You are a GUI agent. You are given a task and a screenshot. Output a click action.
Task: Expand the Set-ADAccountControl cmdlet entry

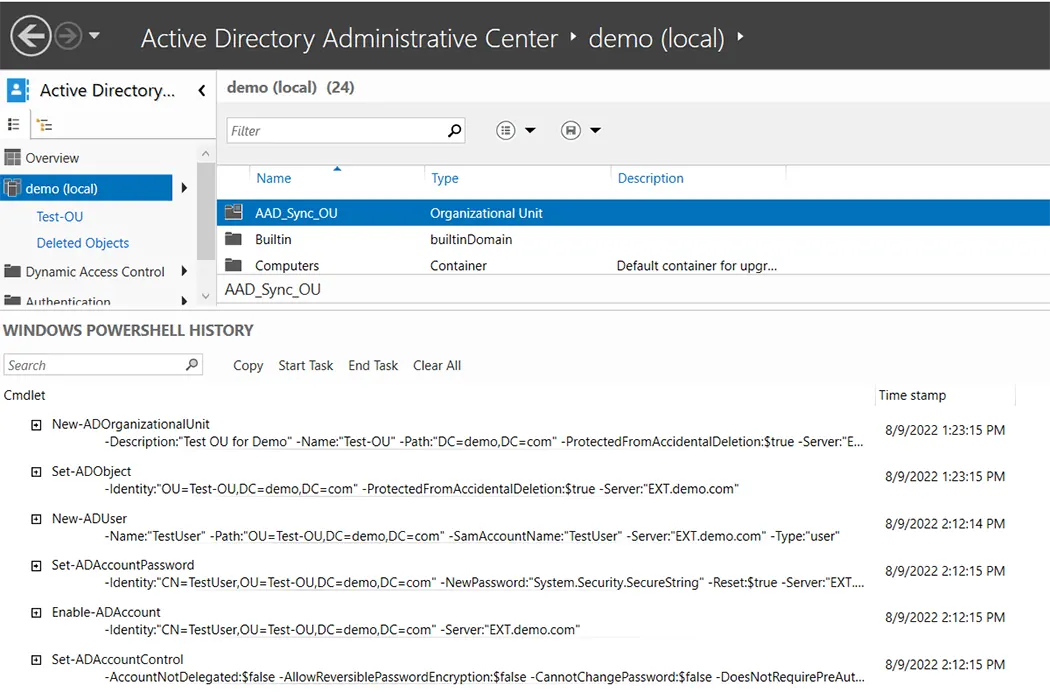[x=36, y=660]
